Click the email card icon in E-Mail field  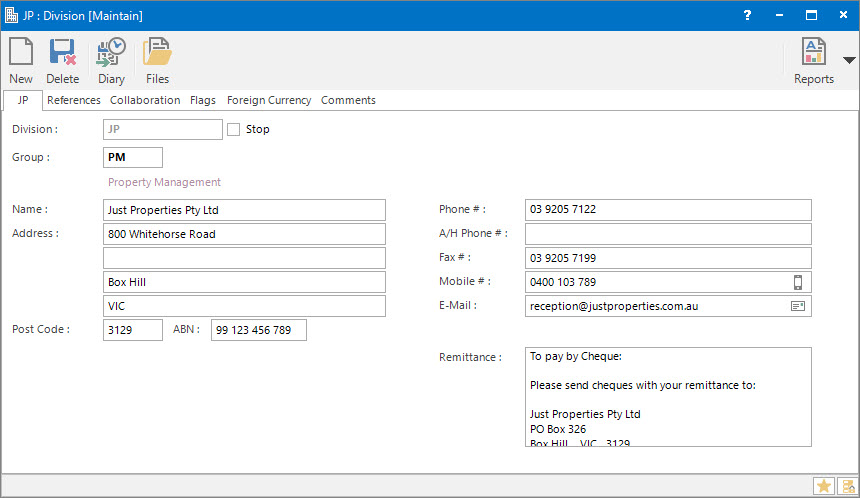[798, 306]
